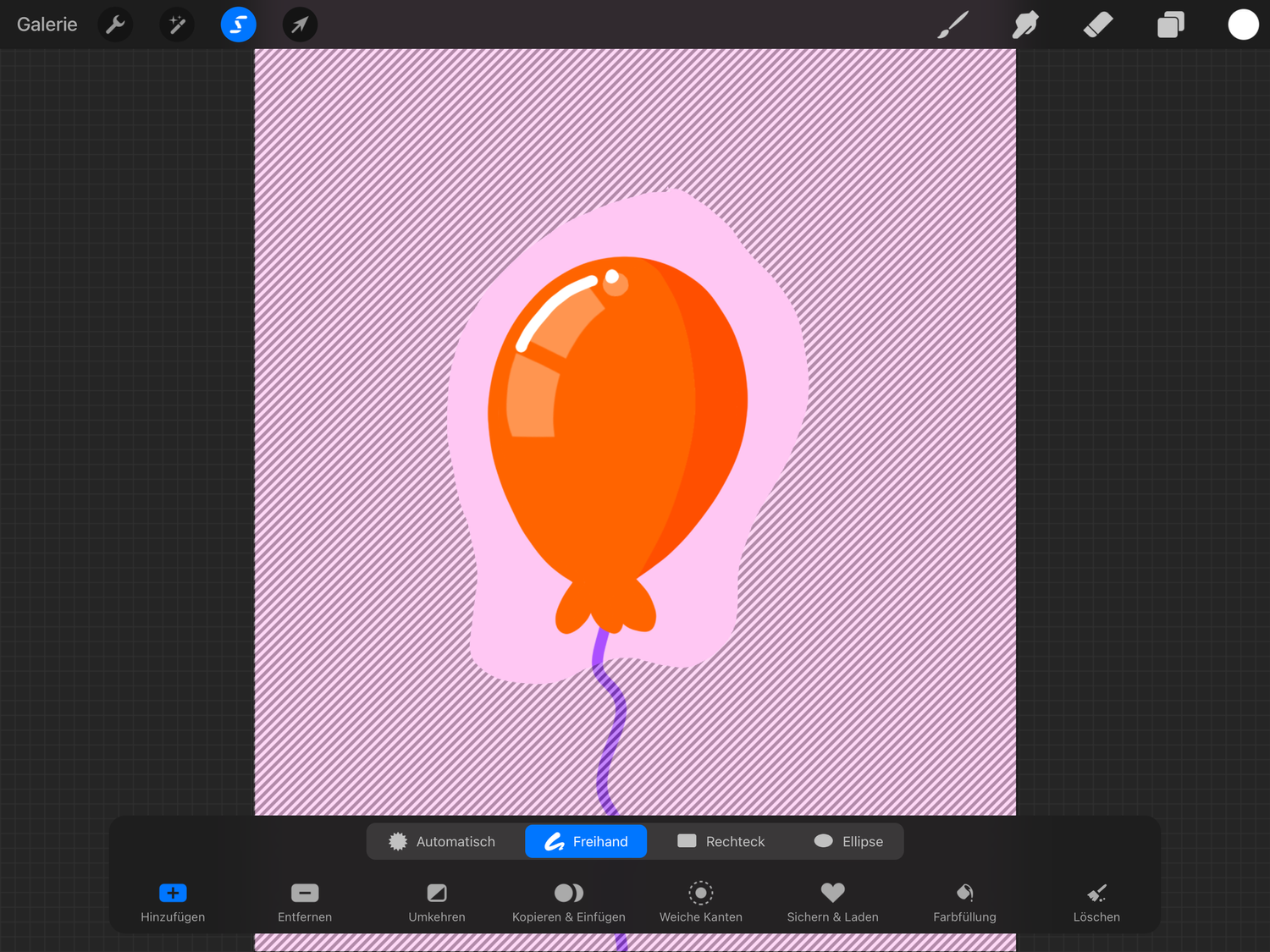1270x952 pixels.
Task: Select the Transform arrow tool
Action: click(299, 25)
